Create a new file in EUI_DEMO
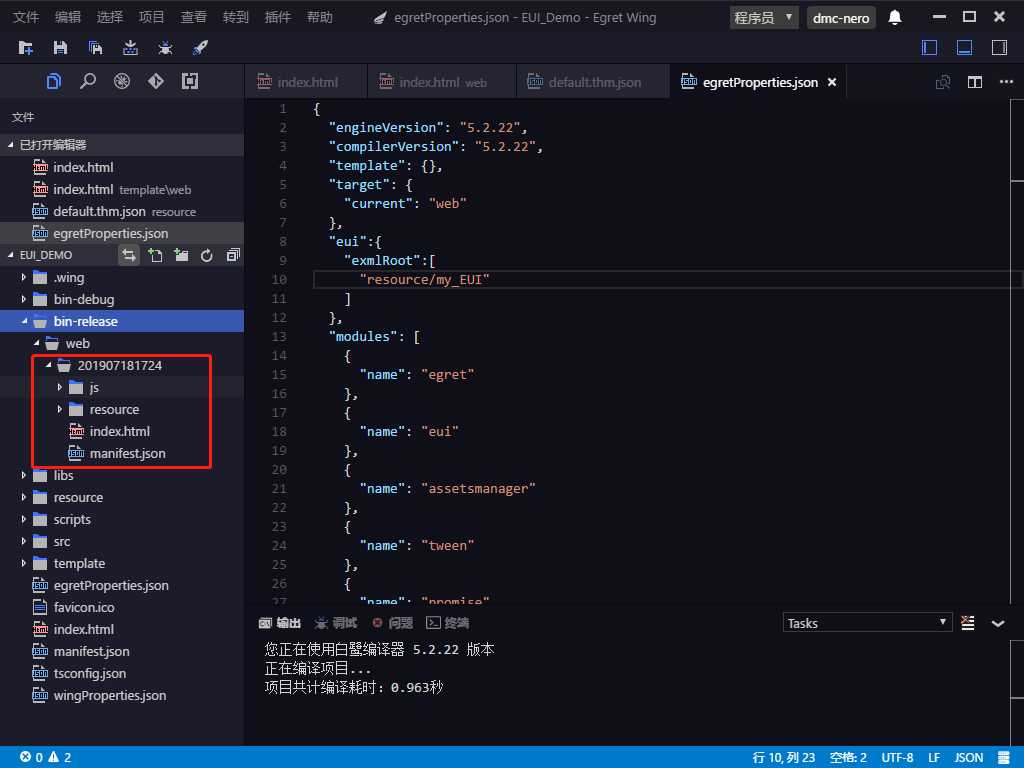Screen dimensions: 1024x768 [x=155, y=255]
